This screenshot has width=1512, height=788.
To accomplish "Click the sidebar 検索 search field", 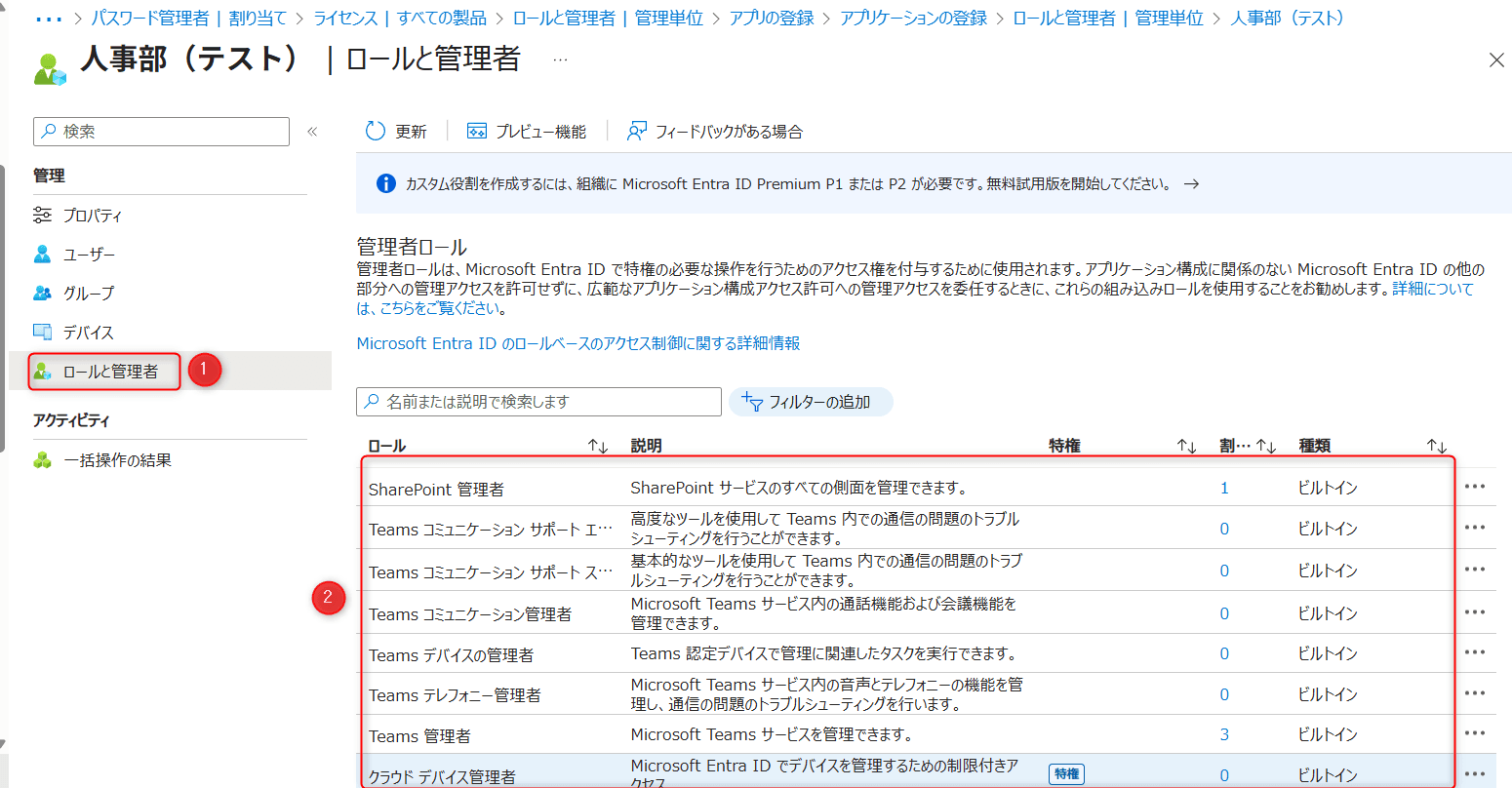I will pos(161,131).
